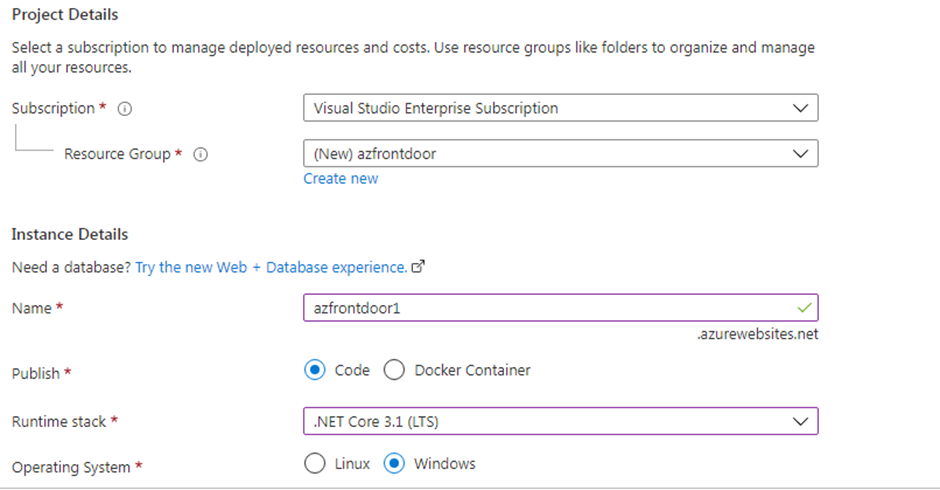940x490 pixels.
Task: Click the external link icon after Database experience
Action: pyautogui.click(x=418, y=266)
